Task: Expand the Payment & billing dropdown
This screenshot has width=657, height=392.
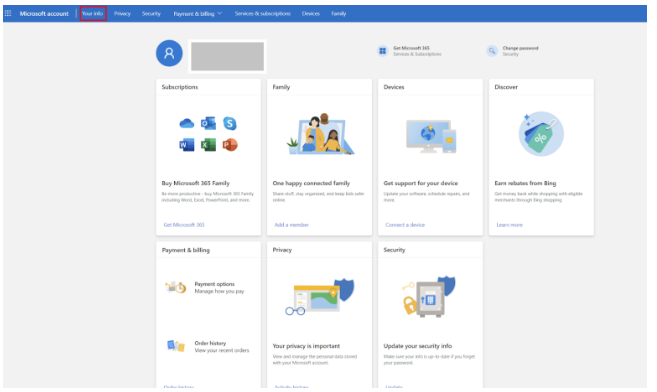Action: (198, 14)
